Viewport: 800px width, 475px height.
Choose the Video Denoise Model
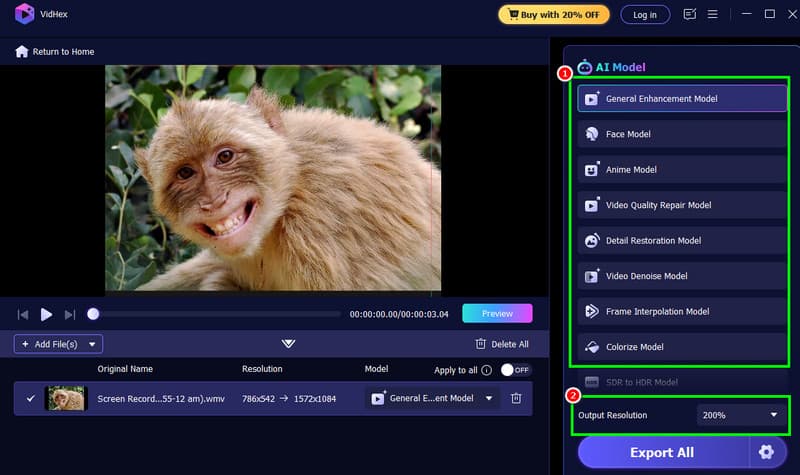pyautogui.click(x=682, y=276)
